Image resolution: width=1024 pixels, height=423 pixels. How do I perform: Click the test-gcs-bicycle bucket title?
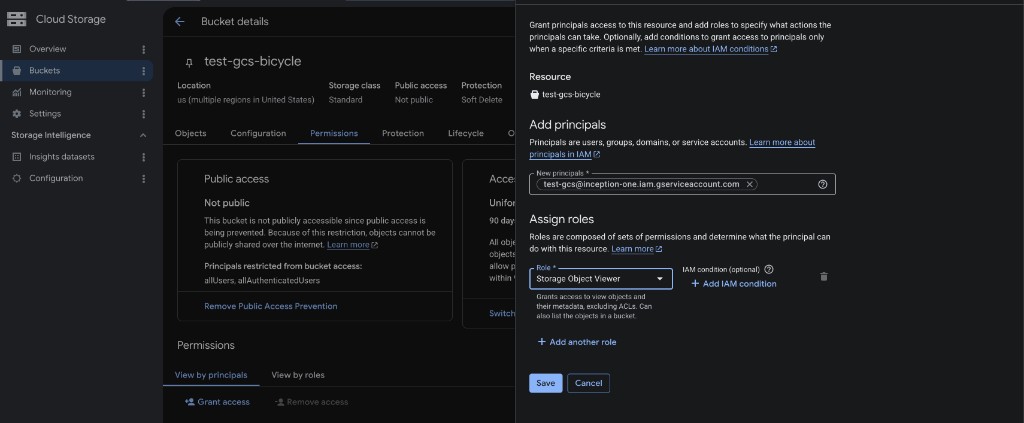pos(253,61)
